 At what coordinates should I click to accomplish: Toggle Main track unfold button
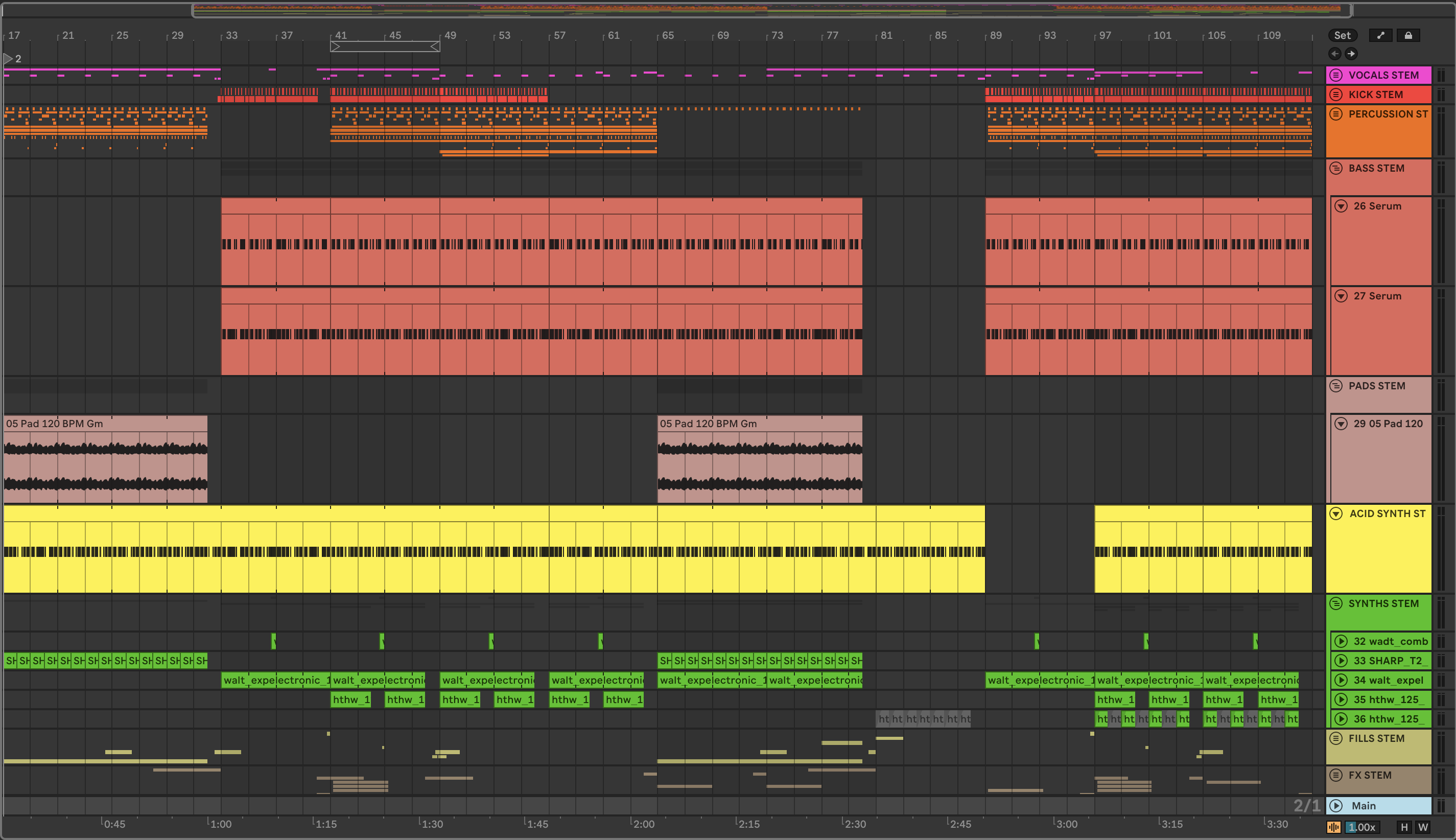(x=1336, y=805)
